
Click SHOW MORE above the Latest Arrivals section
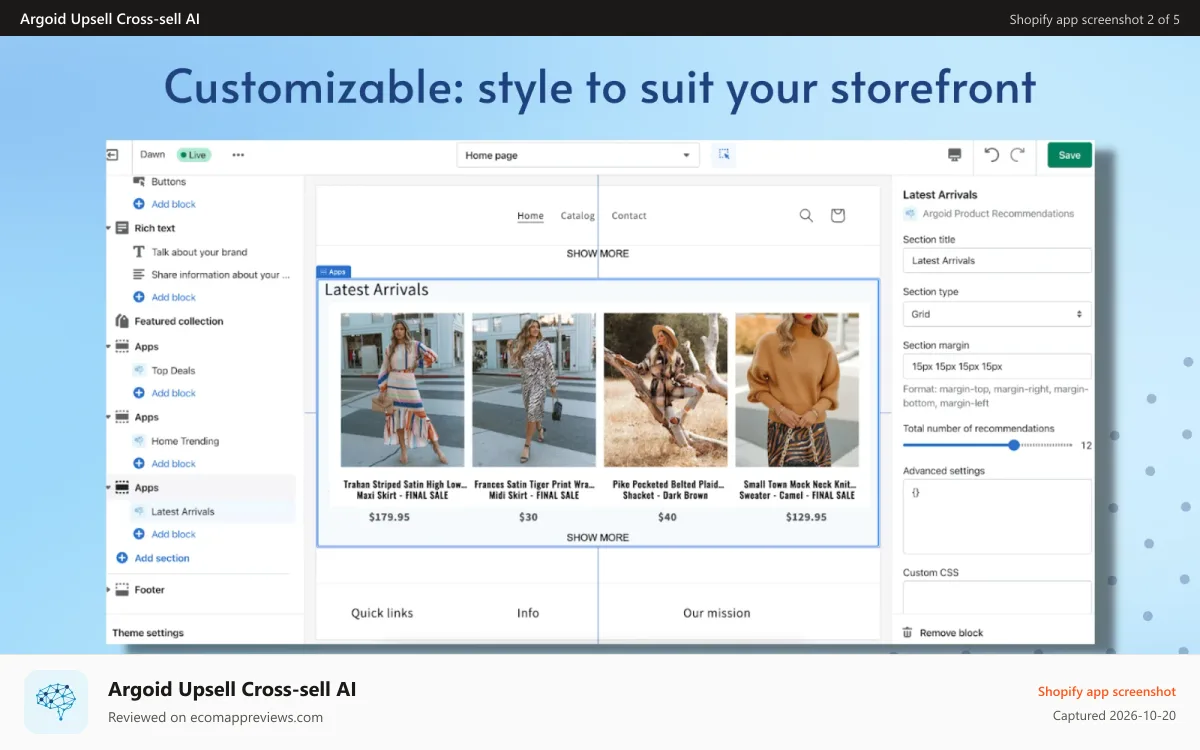pyautogui.click(x=598, y=253)
